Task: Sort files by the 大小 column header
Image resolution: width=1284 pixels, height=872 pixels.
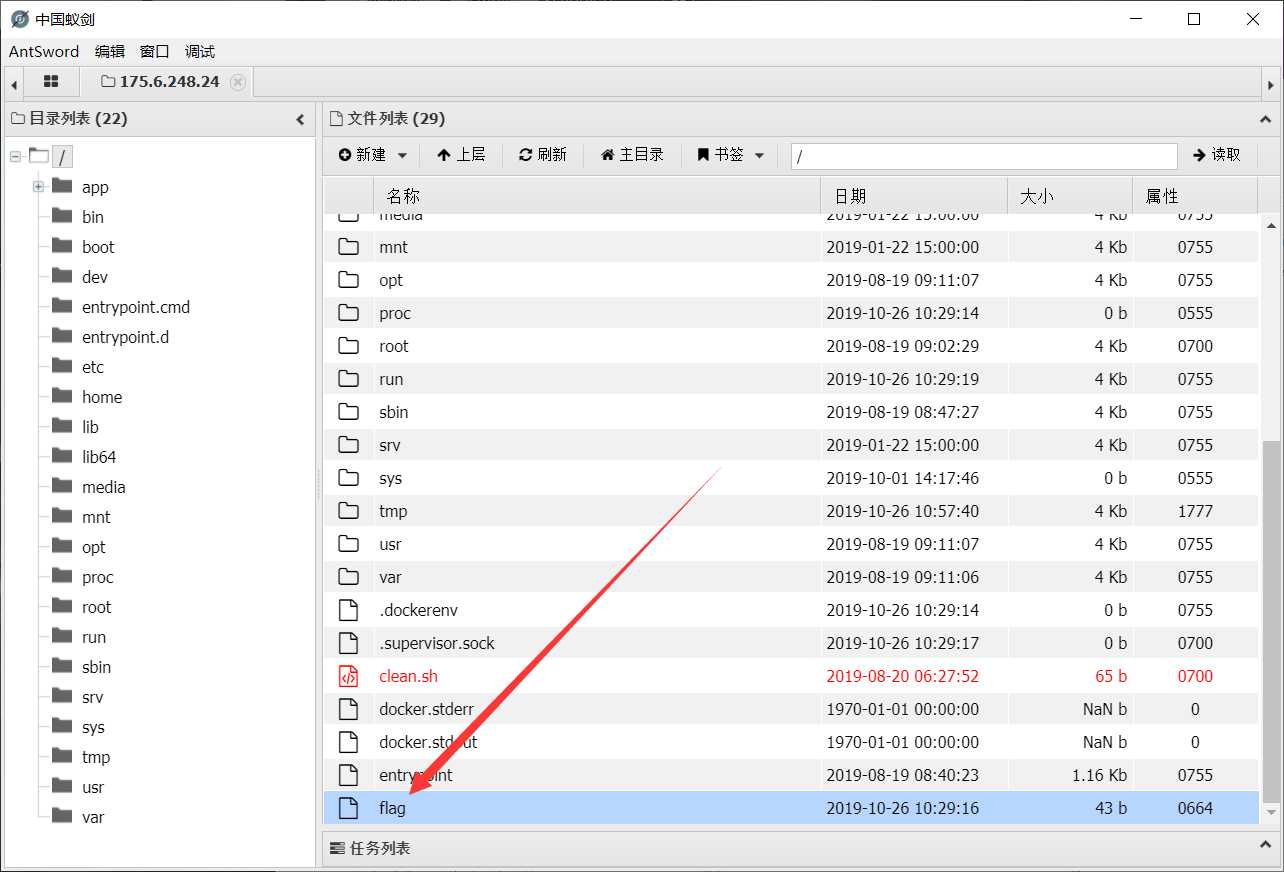Action: tap(1070, 196)
